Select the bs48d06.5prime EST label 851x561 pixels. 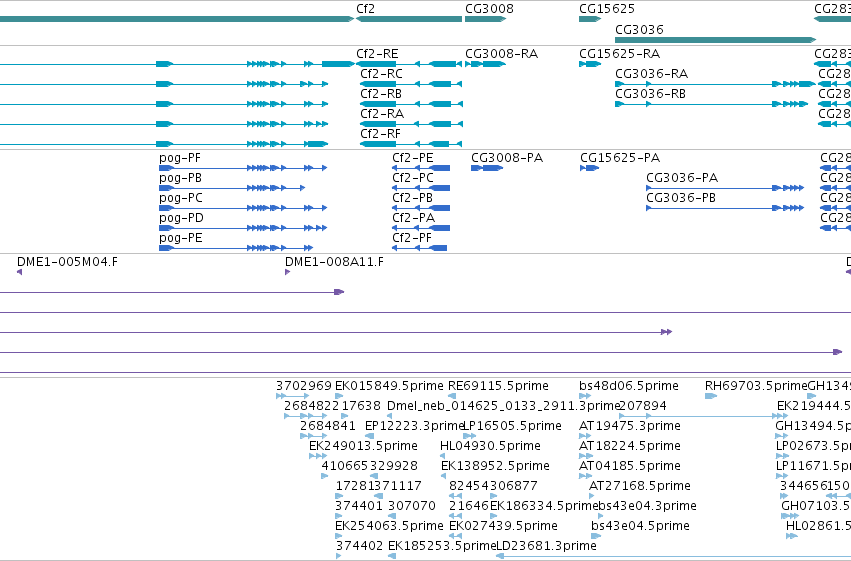click(x=629, y=386)
